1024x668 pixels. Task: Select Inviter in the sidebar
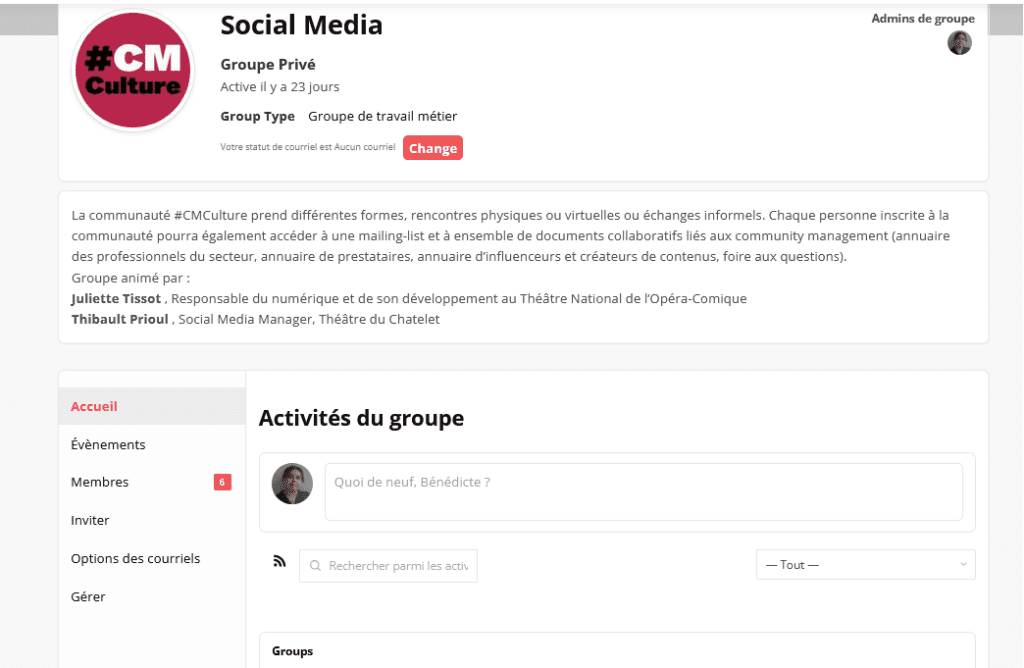coord(90,520)
